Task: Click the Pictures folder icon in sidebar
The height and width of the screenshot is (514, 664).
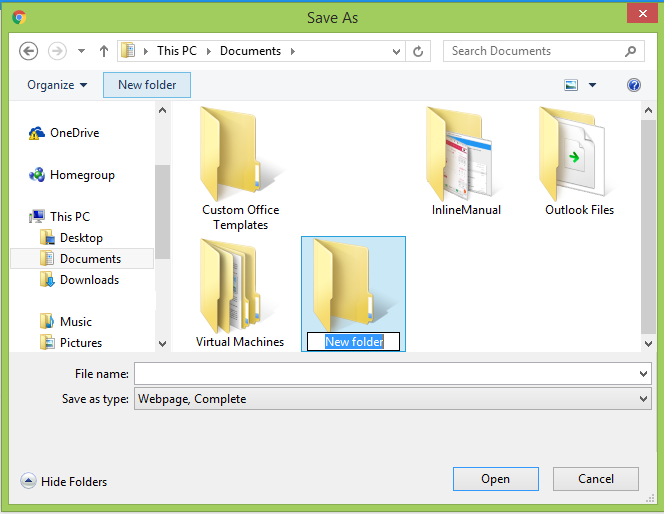Action: (47, 342)
